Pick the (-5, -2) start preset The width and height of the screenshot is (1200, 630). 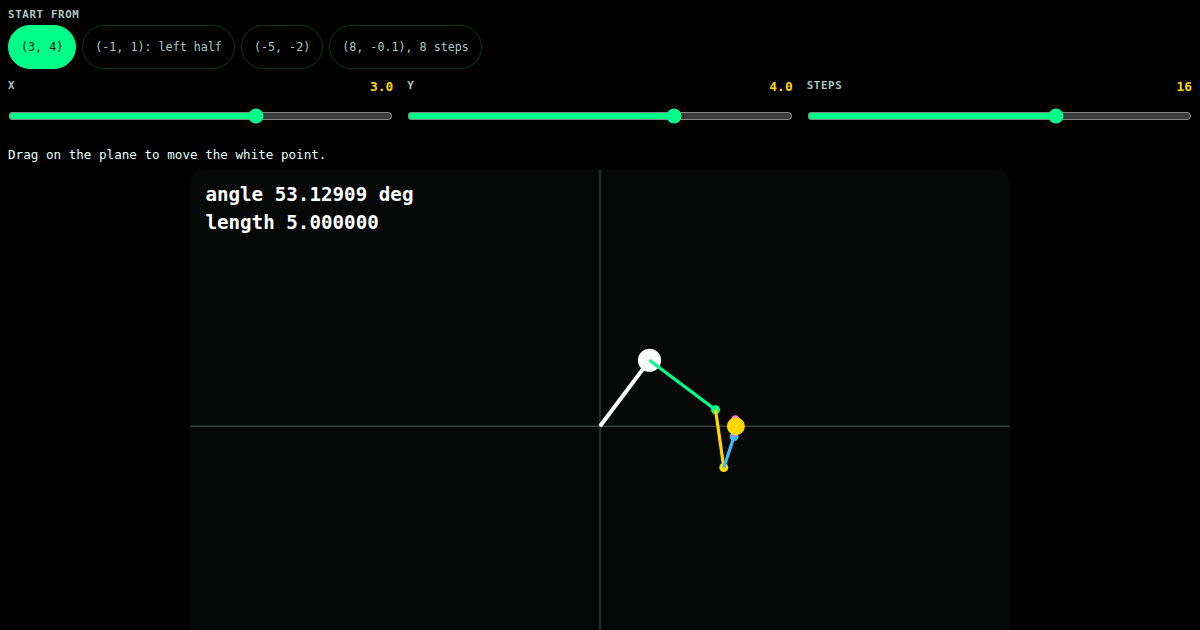pos(282,47)
